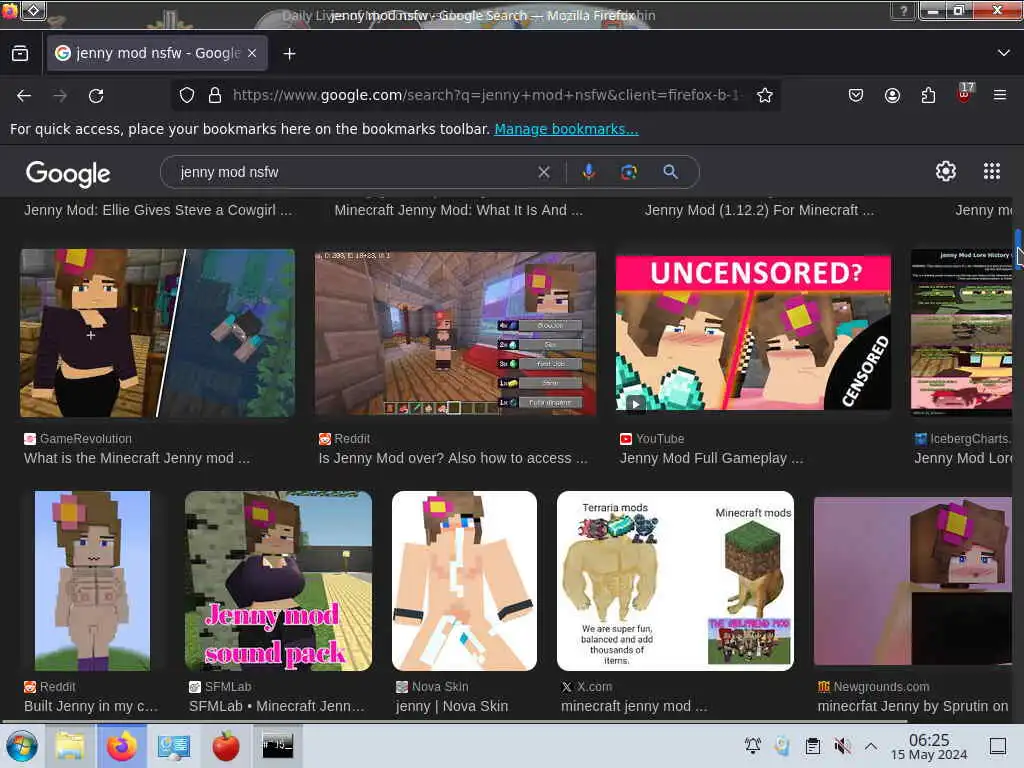Open the clock showing 06:25
The image size is (1024, 768).
[x=929, y=747]
